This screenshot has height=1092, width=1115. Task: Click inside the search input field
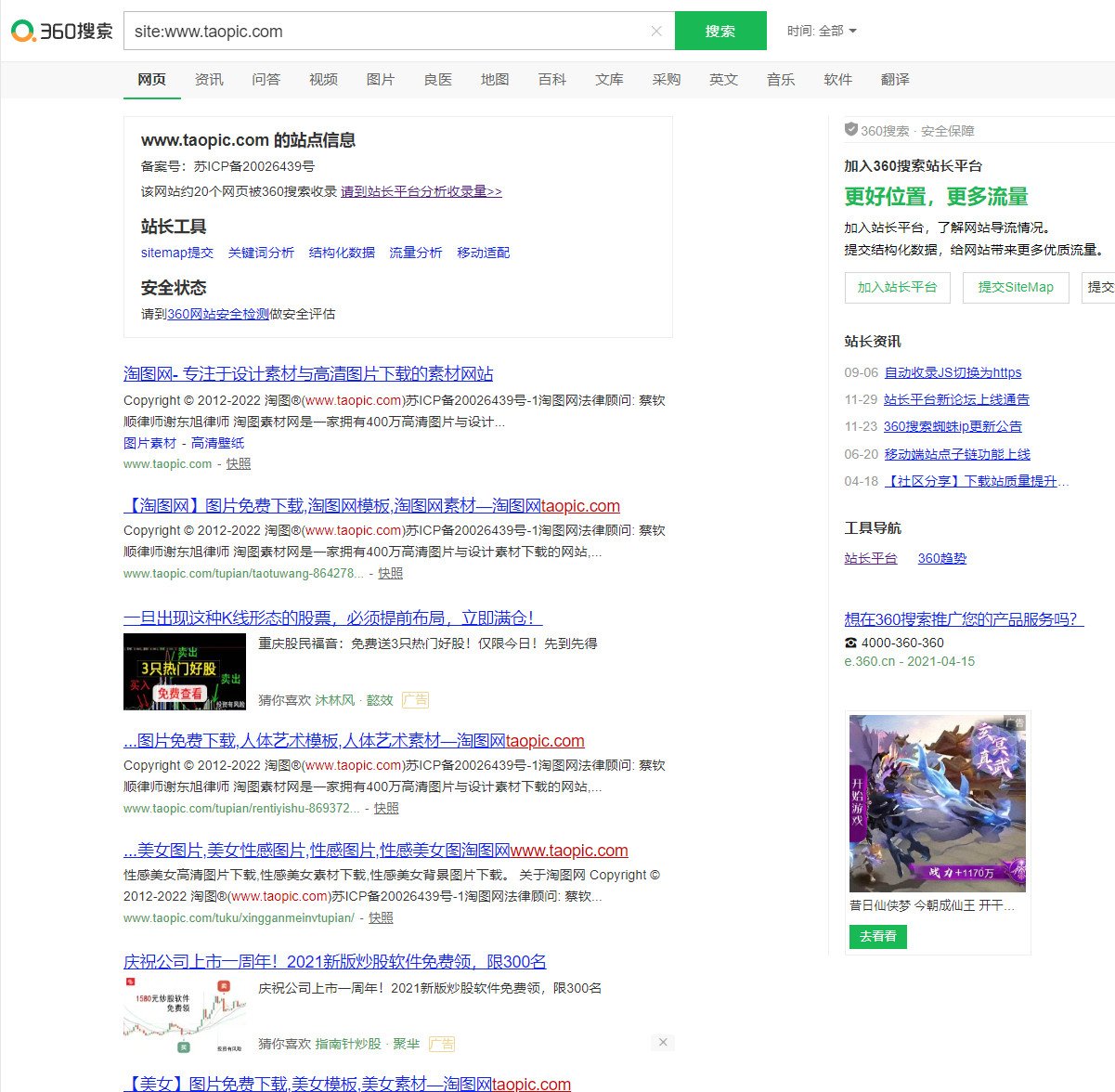click(x=371, y=30)
